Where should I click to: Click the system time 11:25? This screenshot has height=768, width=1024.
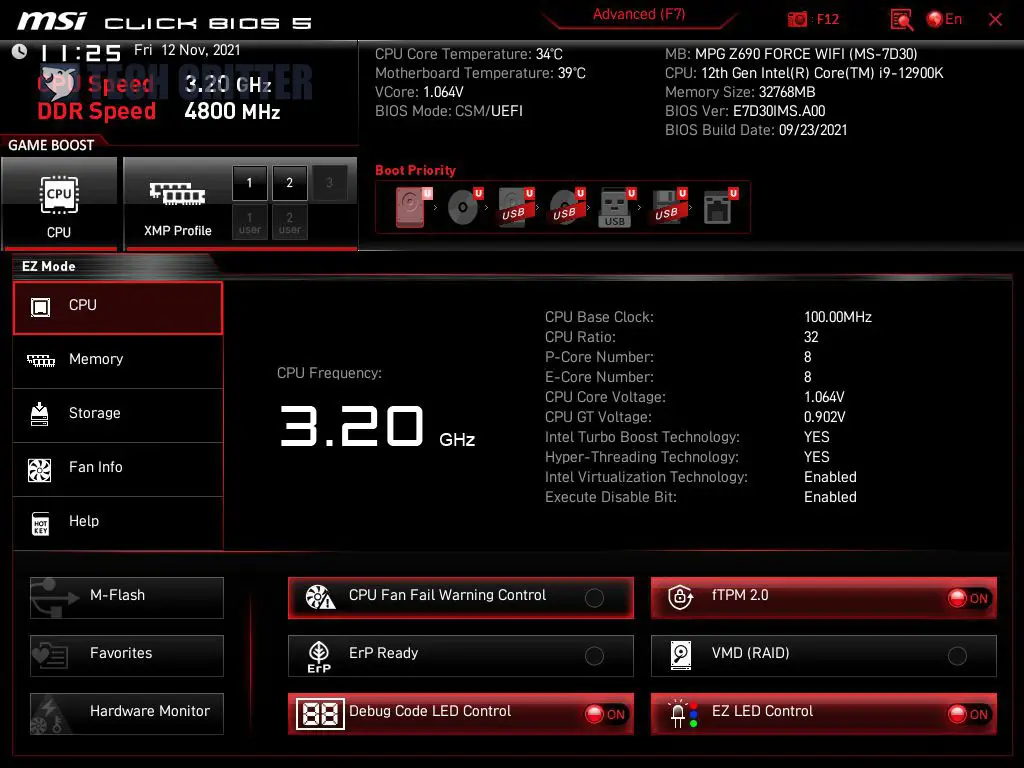tap(81, 53)
